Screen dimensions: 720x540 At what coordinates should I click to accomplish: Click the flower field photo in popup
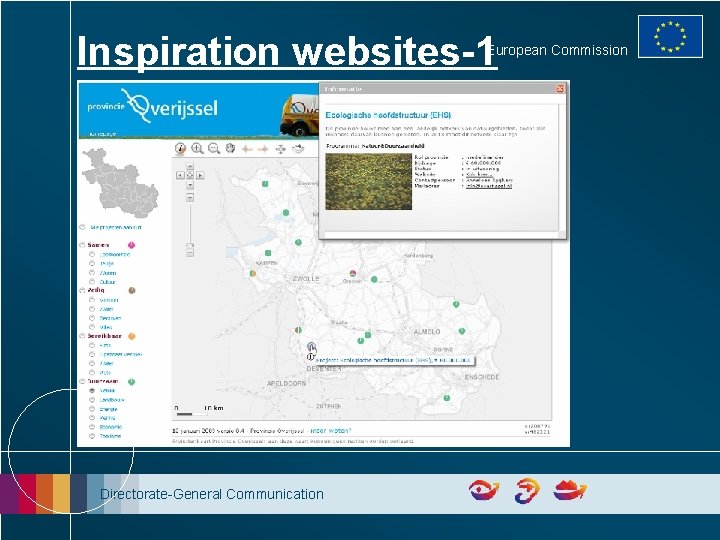pos(368,181)
